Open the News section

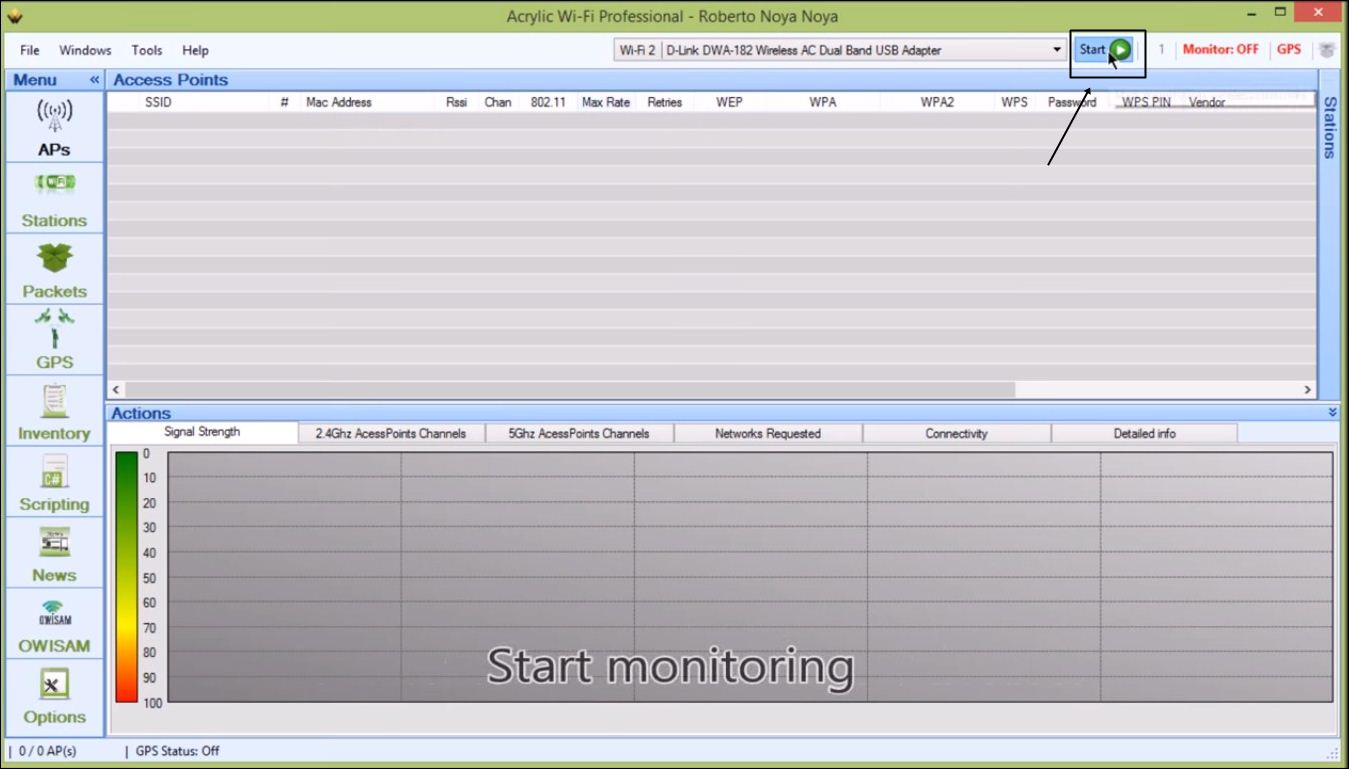[54, 554]
